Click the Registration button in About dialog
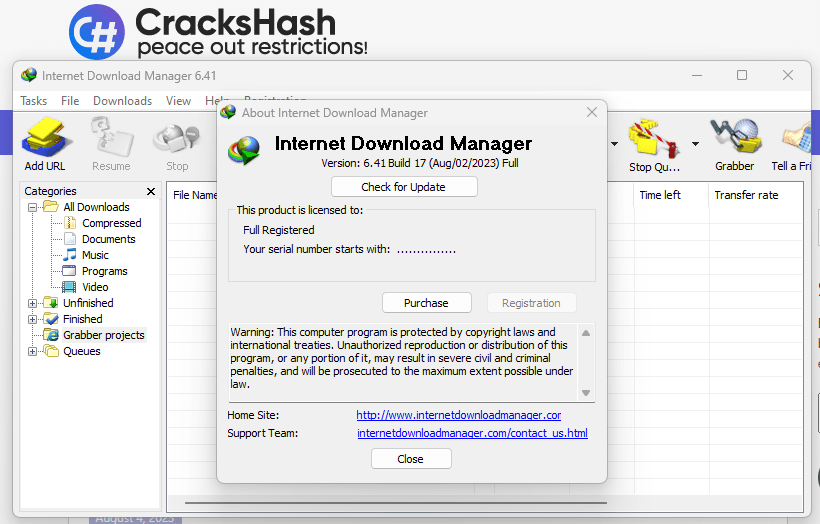 pos(531,303)
